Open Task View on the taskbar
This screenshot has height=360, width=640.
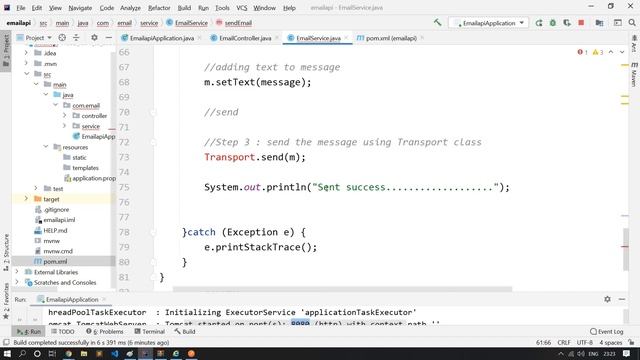(52, 353)
